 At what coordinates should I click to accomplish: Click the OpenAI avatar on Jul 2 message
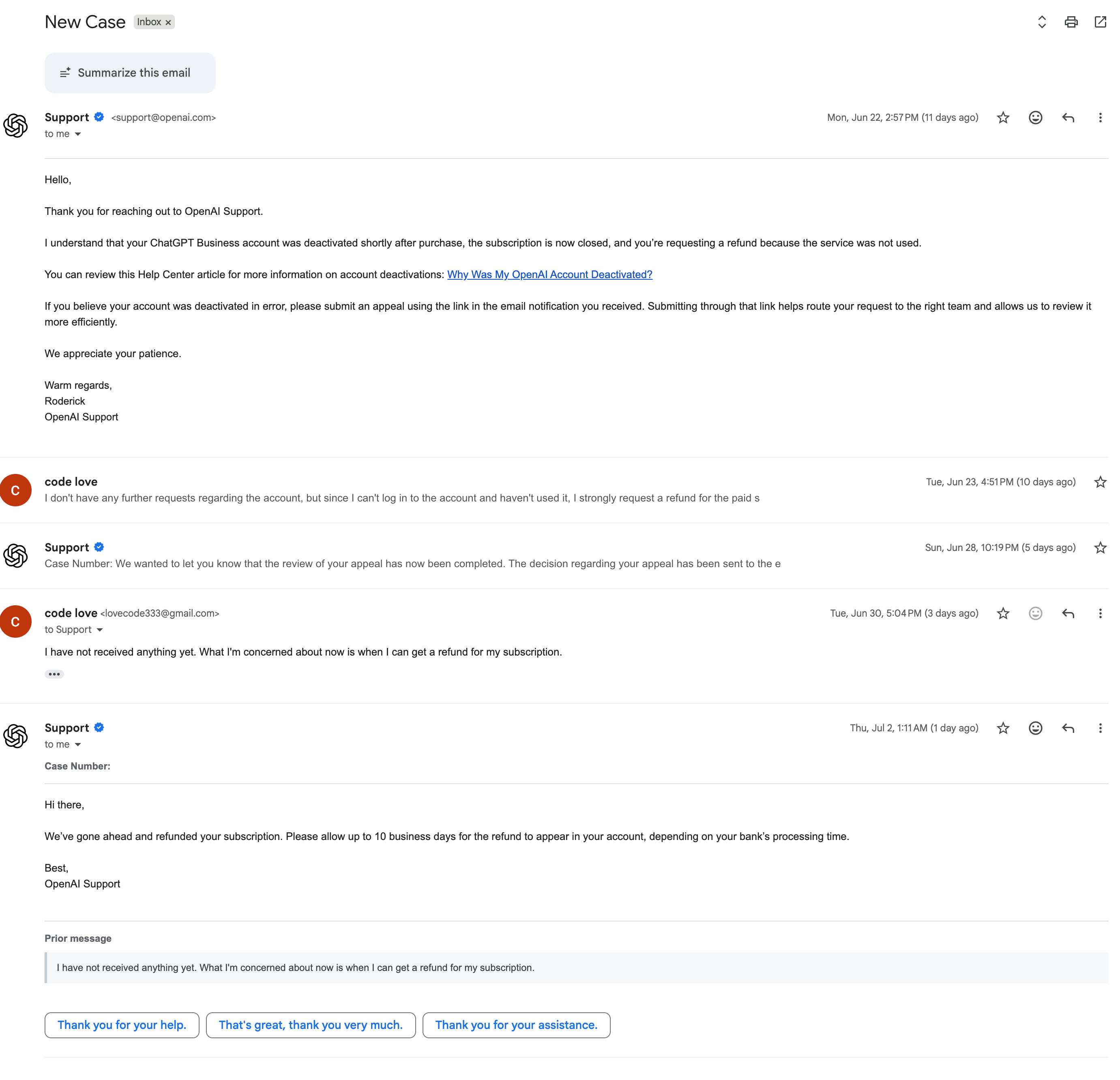coord(15,736)
